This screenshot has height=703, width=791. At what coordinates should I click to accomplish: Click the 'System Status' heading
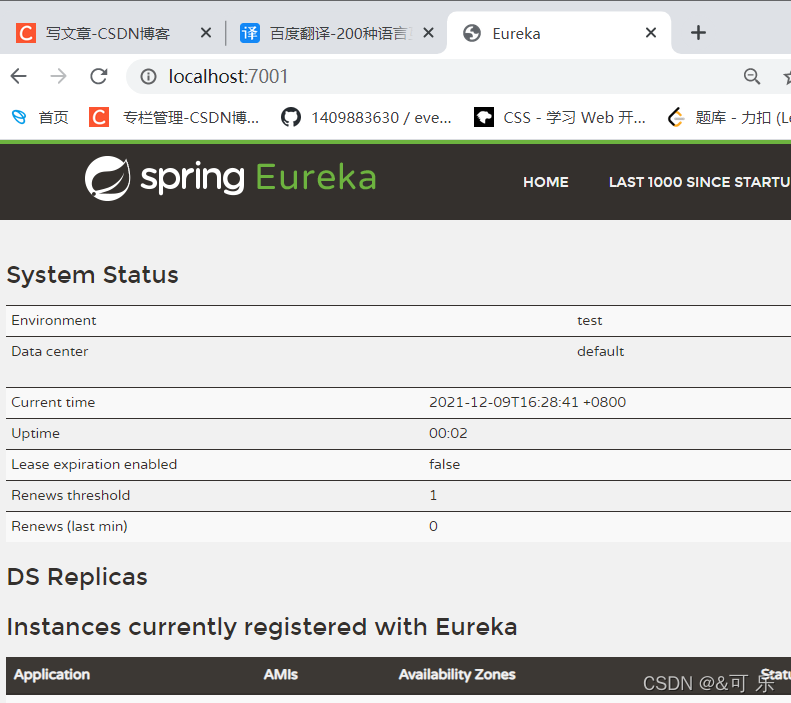tap(93, 275)
